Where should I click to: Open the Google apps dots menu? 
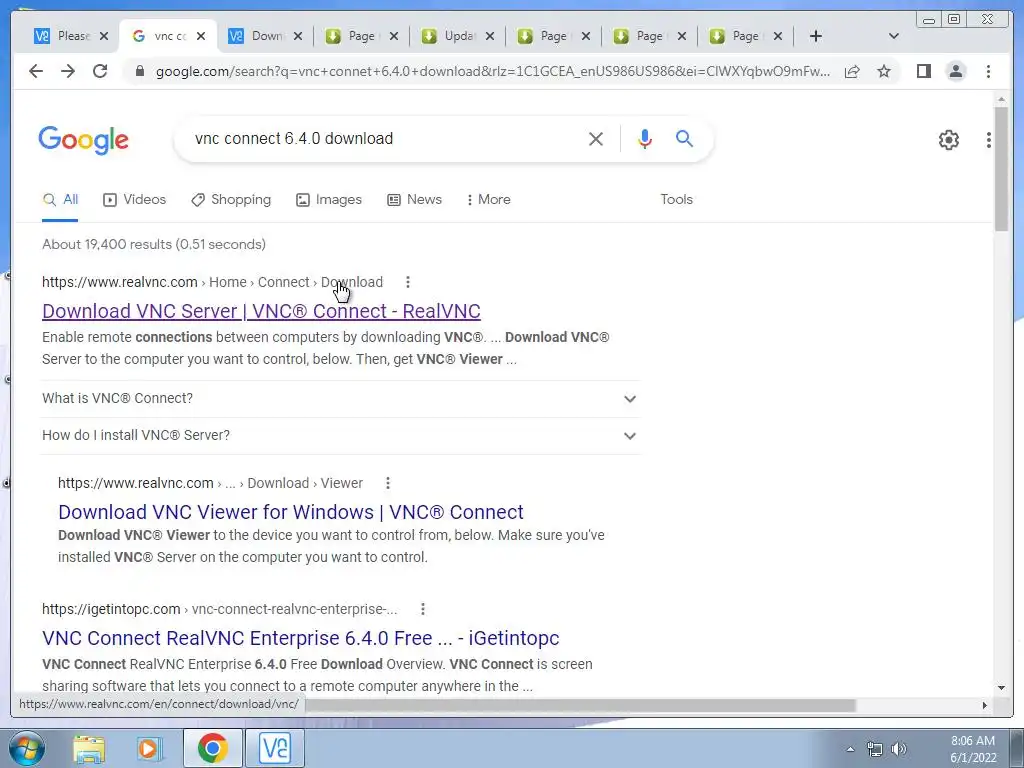(x=989, y=140)
